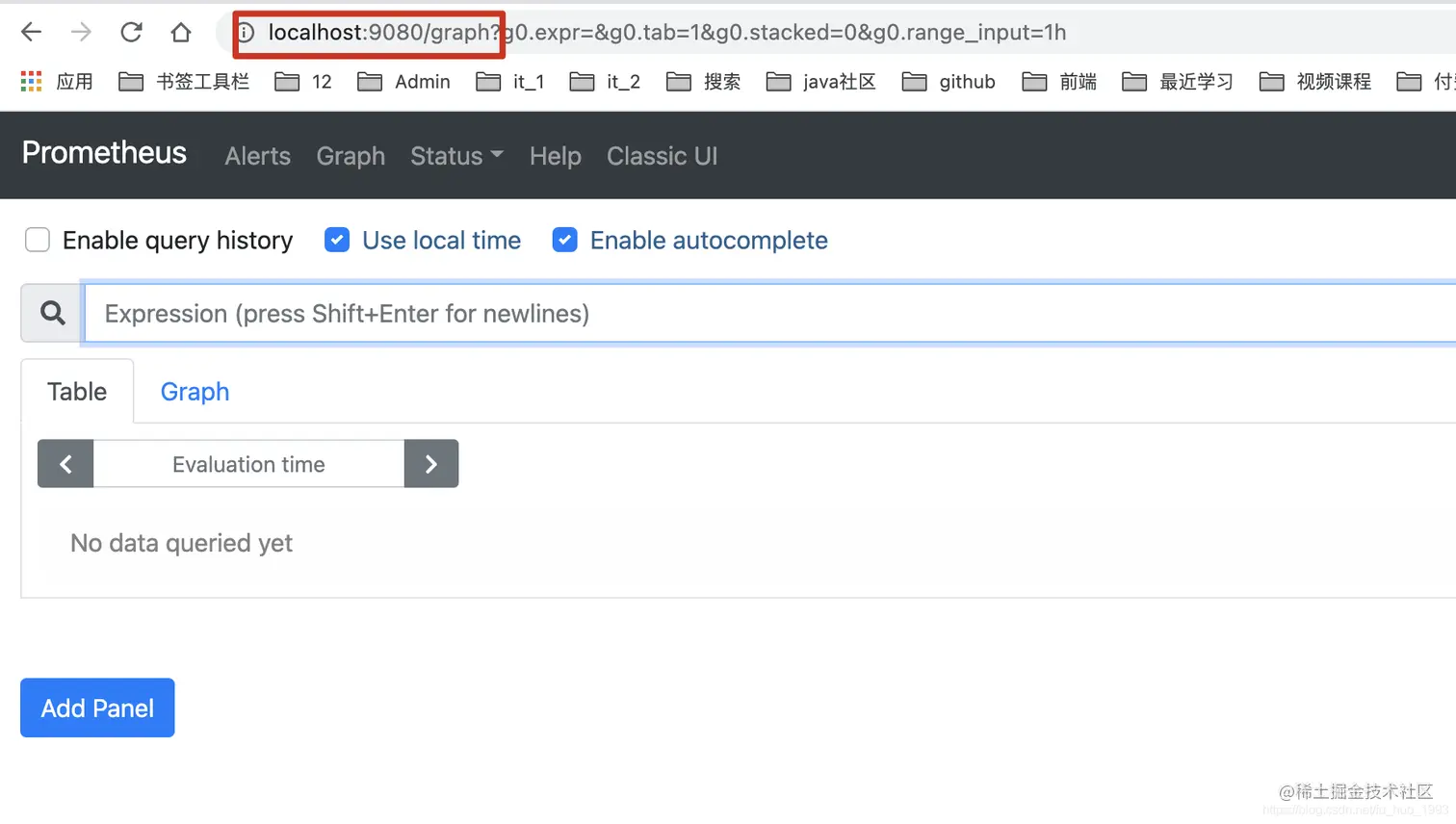Click the site info icon in address bar
Viewport: 1456px width, 824px height.
tap(247, 33)
